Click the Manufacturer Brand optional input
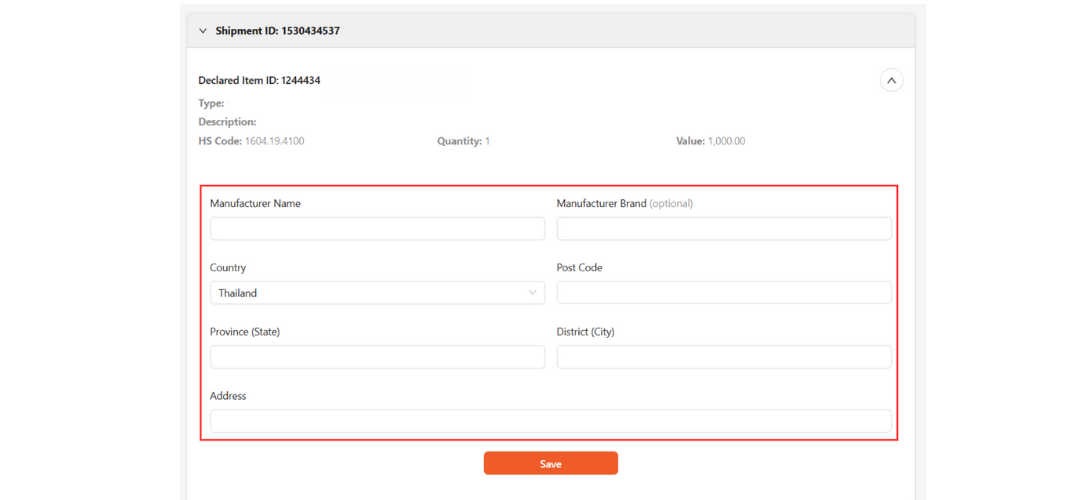1092x500 pixels. pyautogui.click(x=723, y=229)
